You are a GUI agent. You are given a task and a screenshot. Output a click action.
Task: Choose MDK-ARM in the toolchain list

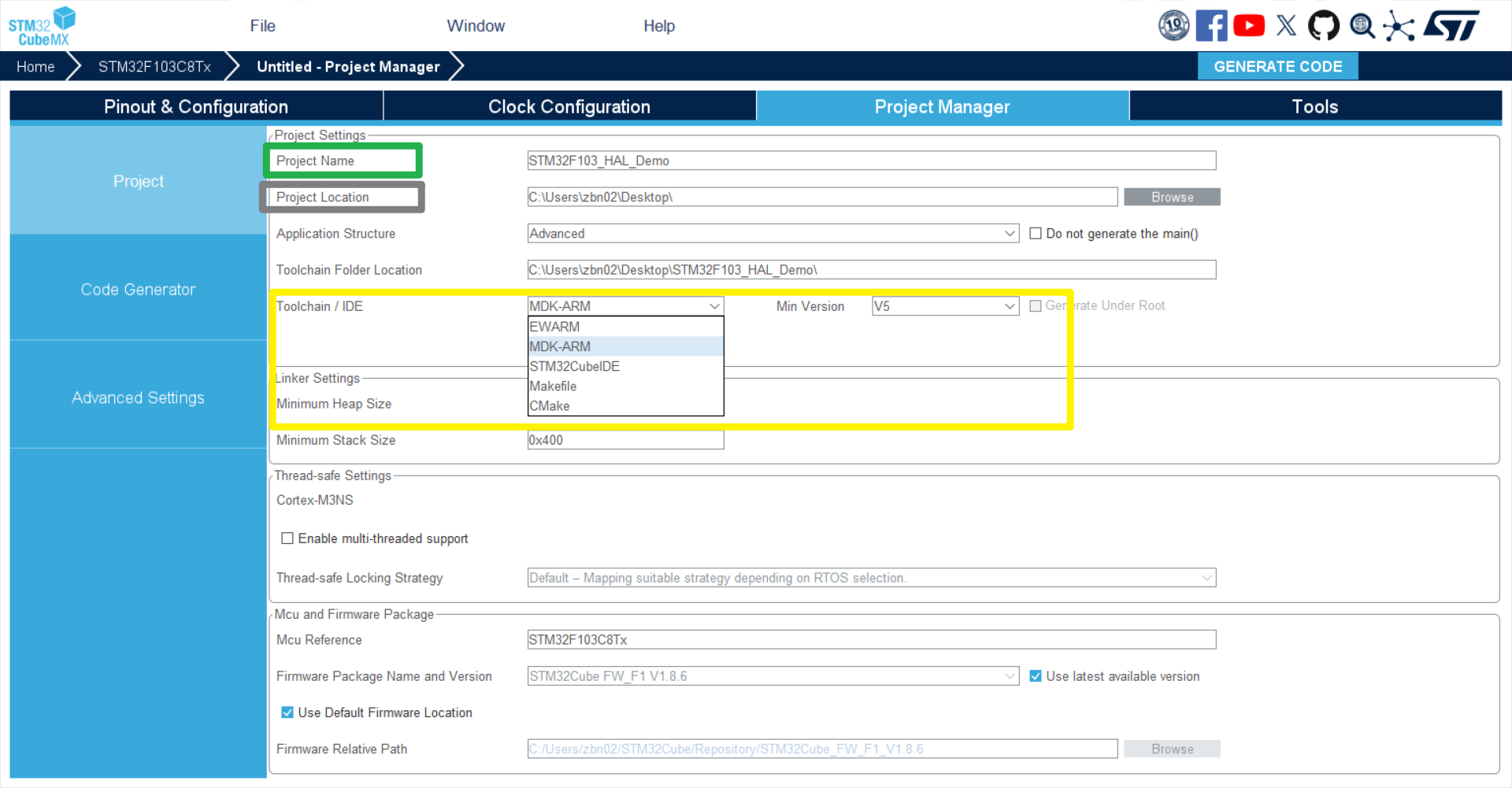625,346
